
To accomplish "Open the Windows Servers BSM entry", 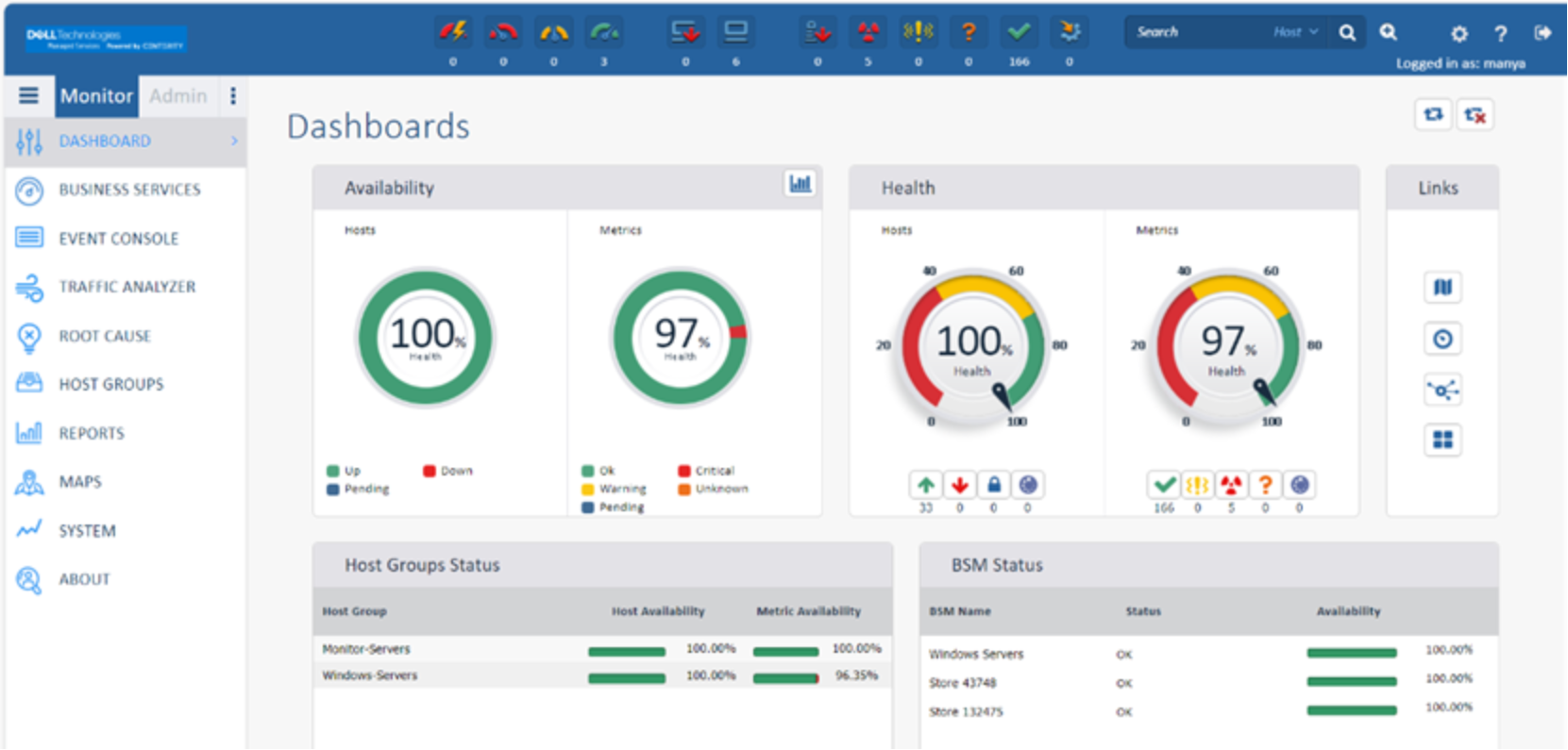I will pos(976,654).
